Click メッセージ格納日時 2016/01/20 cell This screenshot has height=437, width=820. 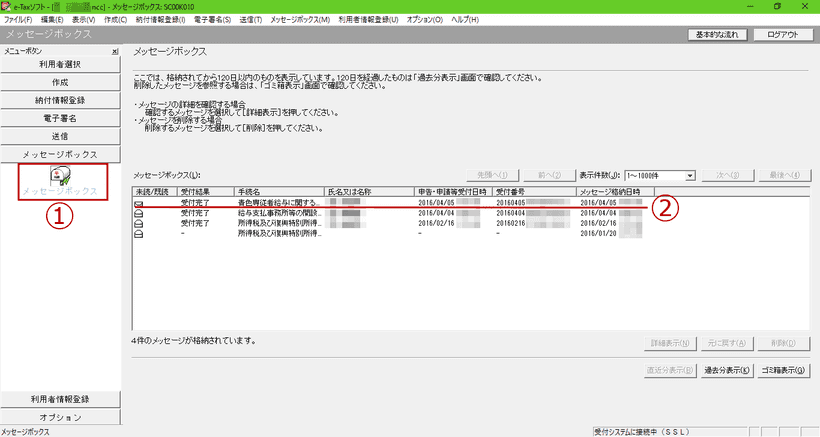(611, 234)
